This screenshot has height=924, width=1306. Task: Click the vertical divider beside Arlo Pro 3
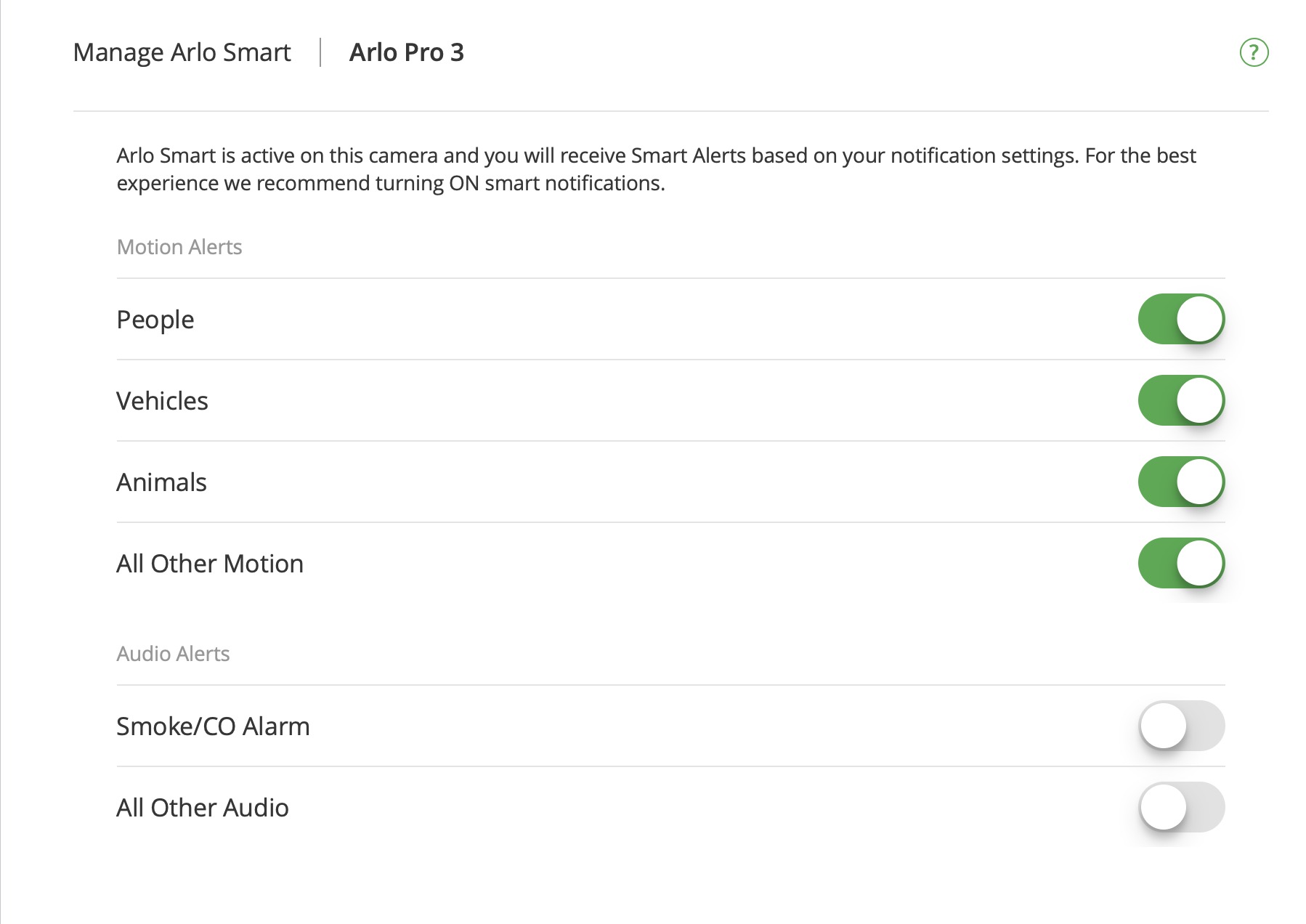320,52
